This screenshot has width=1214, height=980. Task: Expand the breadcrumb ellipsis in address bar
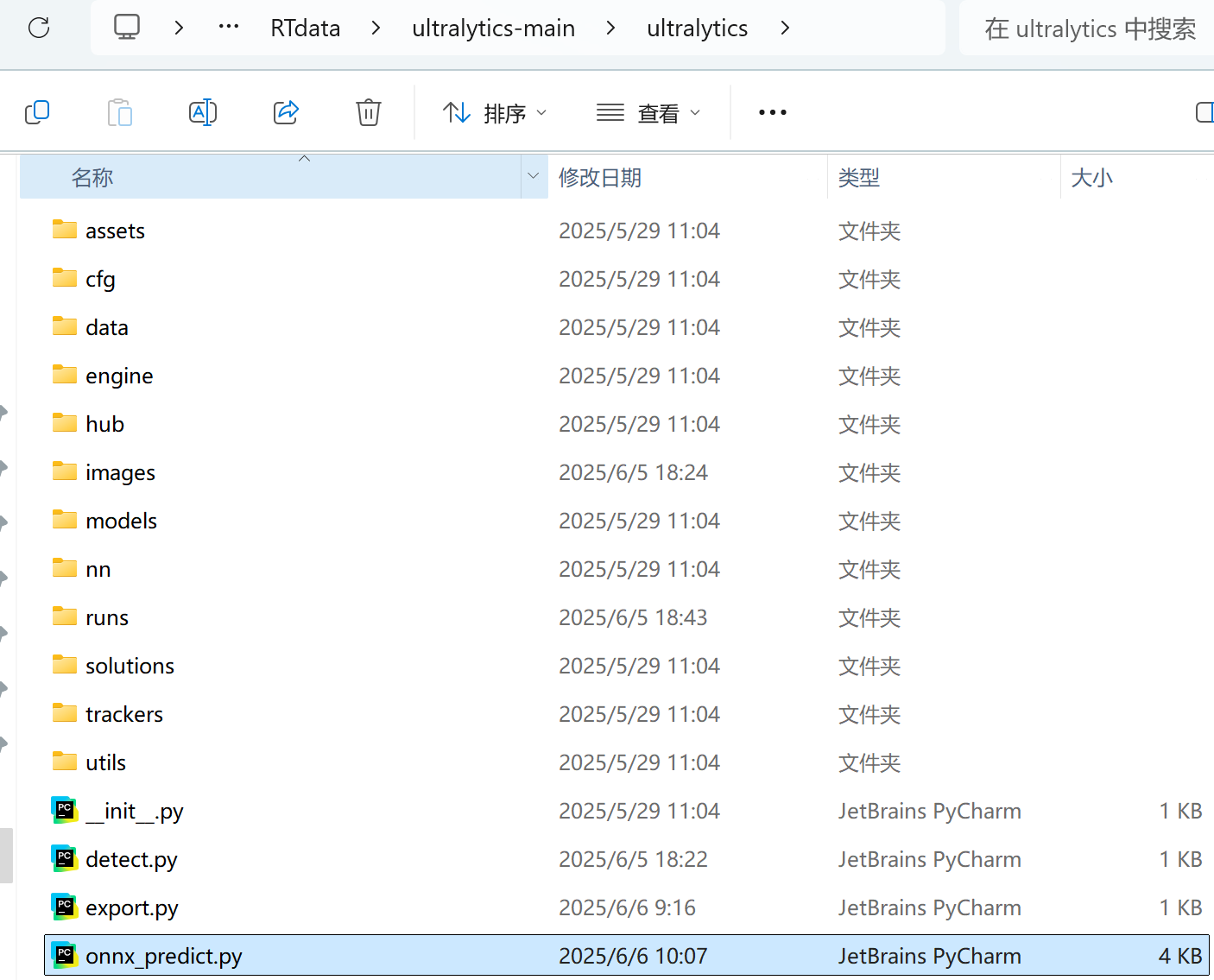tap(228, 27)
